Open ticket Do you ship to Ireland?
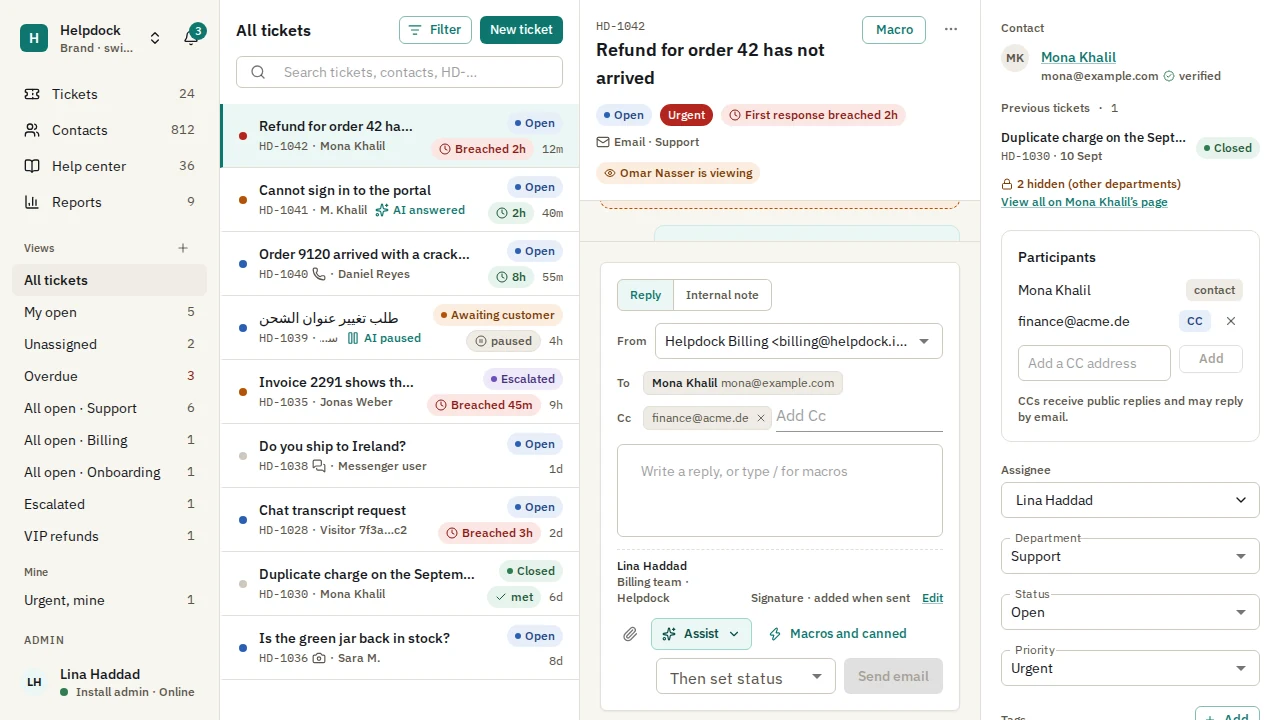The height and width of the screenshot is (720, 1280). pyautogui.click(x=400, y=456)
